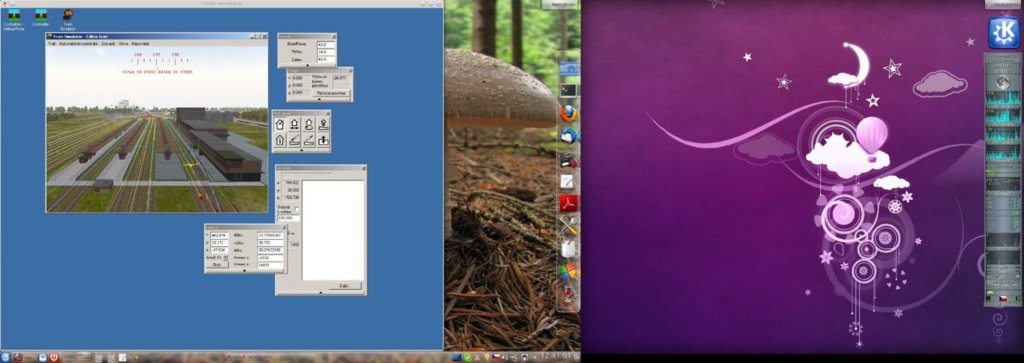Viewport: 1024px width, 363px height.
Task: Click the field showing 14833
Action: tap(270, 265)
